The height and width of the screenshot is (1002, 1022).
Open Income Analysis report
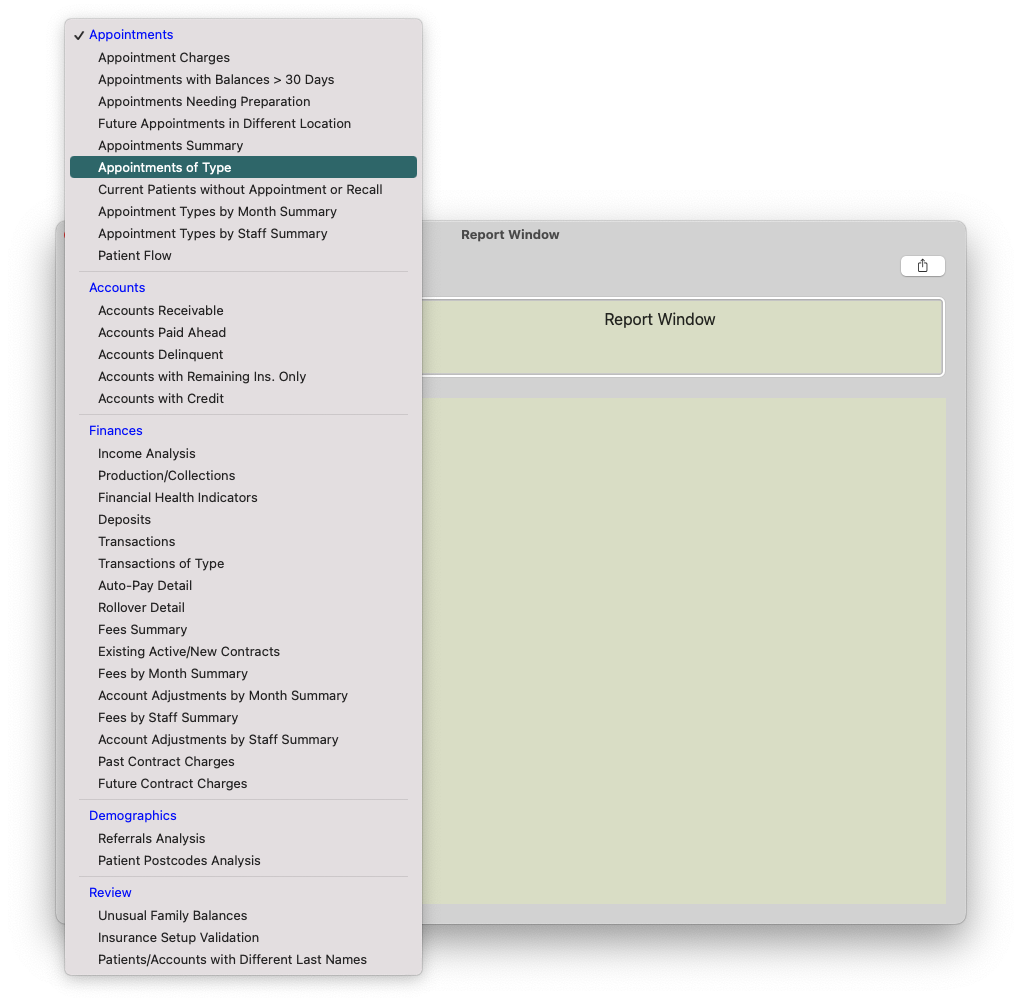point(147,453)
